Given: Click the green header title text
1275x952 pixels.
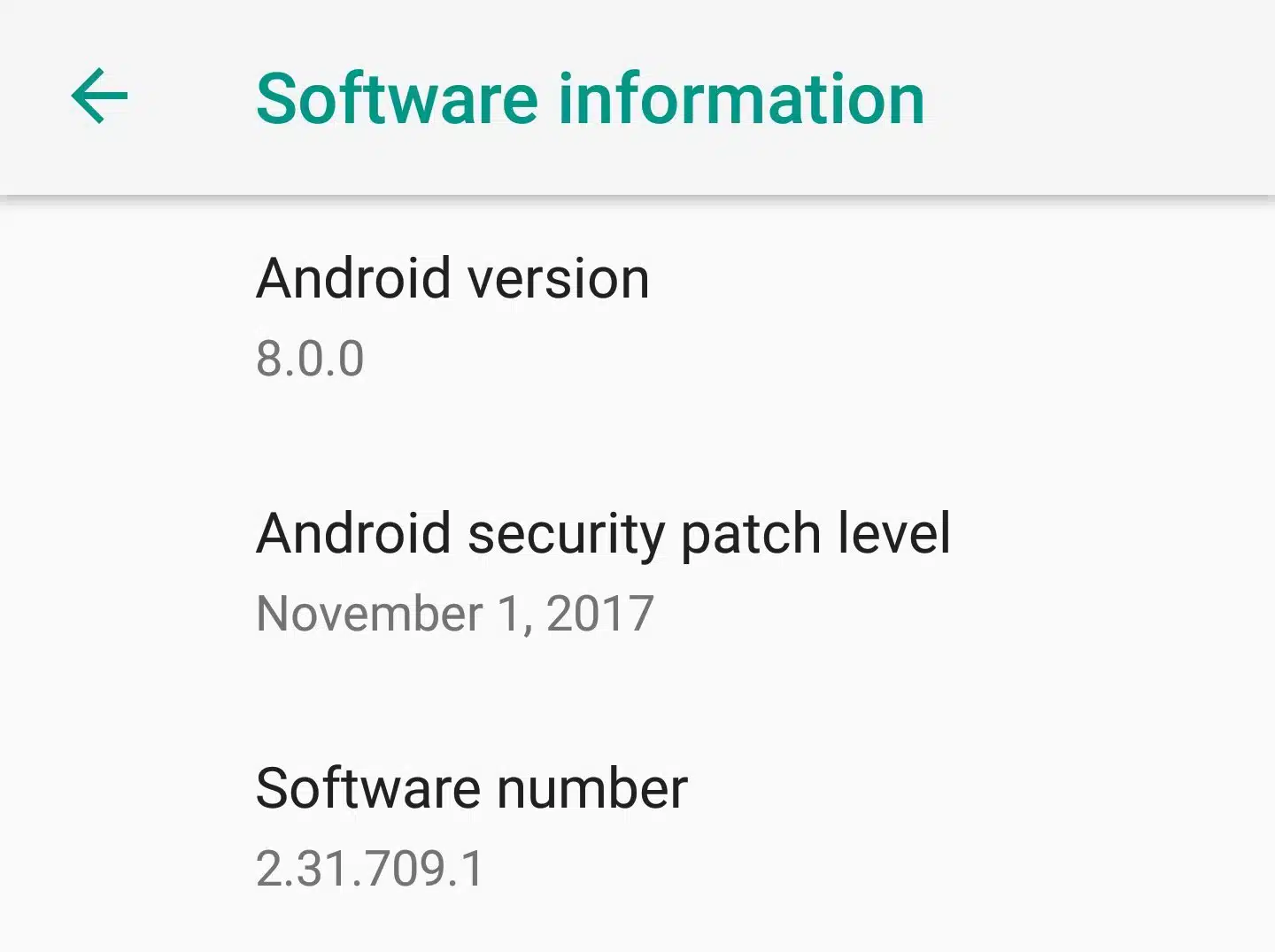Looking at the screenshot, I should (x=591, y=98).
